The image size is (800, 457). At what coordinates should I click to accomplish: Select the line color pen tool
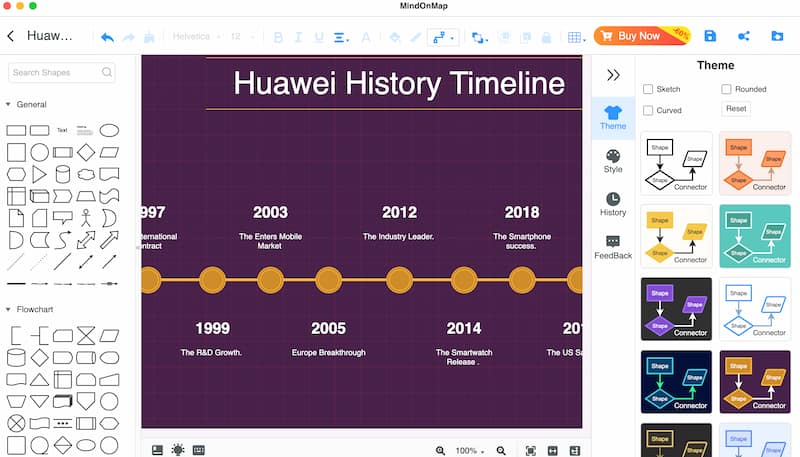416,37
